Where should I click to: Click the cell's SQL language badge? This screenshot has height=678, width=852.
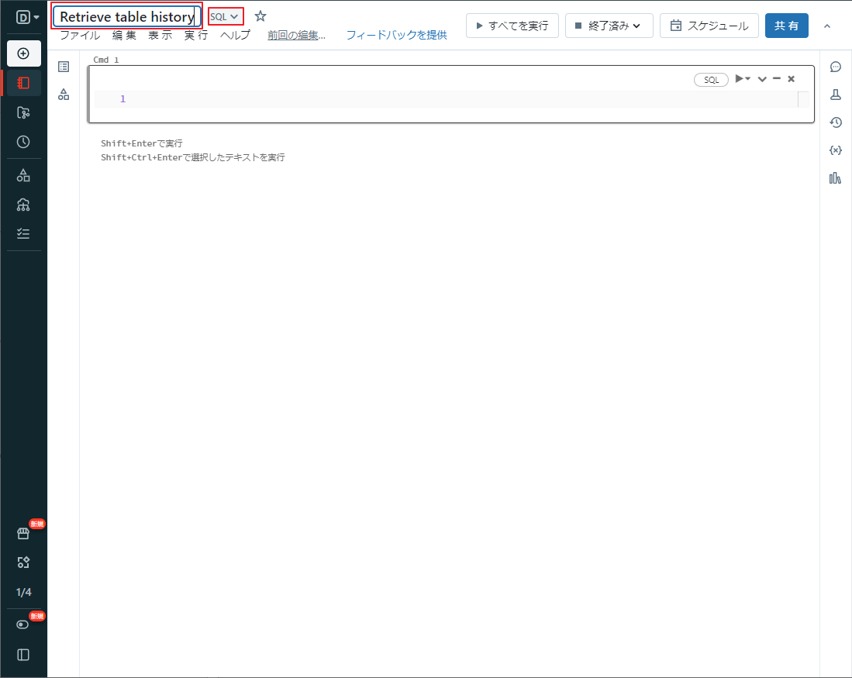tap(711, 80)
